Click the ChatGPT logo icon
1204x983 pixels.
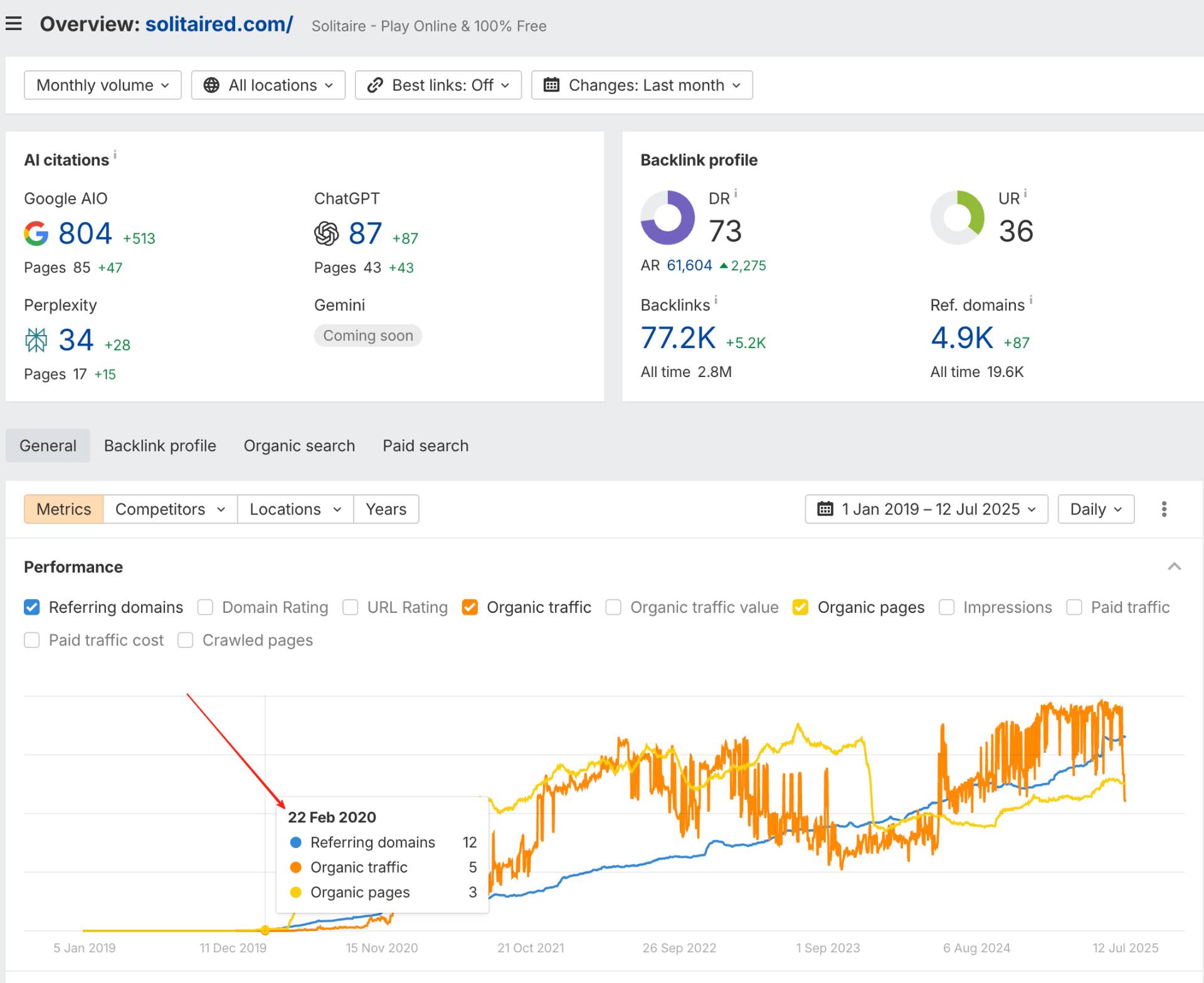(326, 233)
